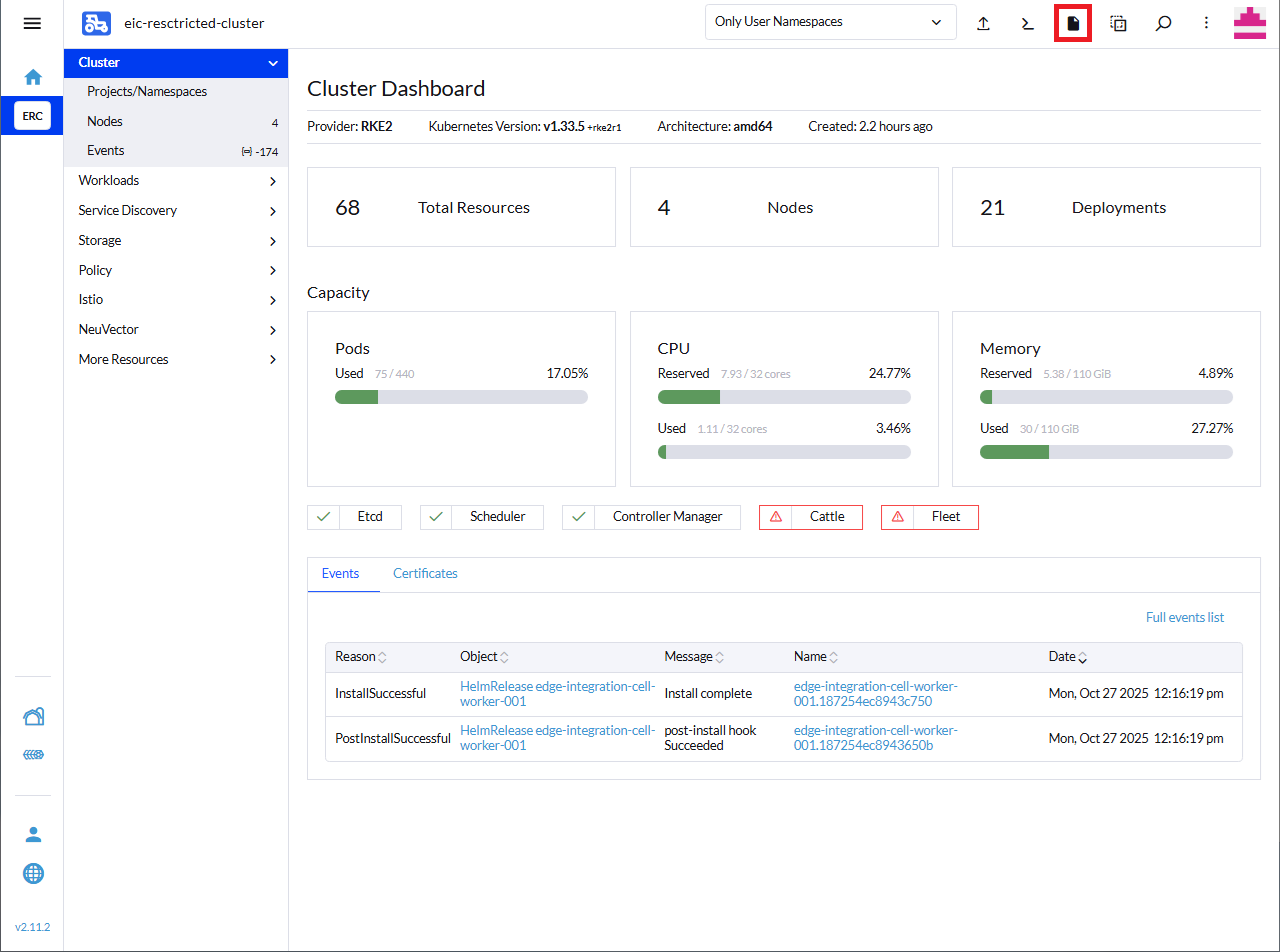This screenshot has height=952, width=1280.
Task: Open the resource search
Action: [1163, 22]
